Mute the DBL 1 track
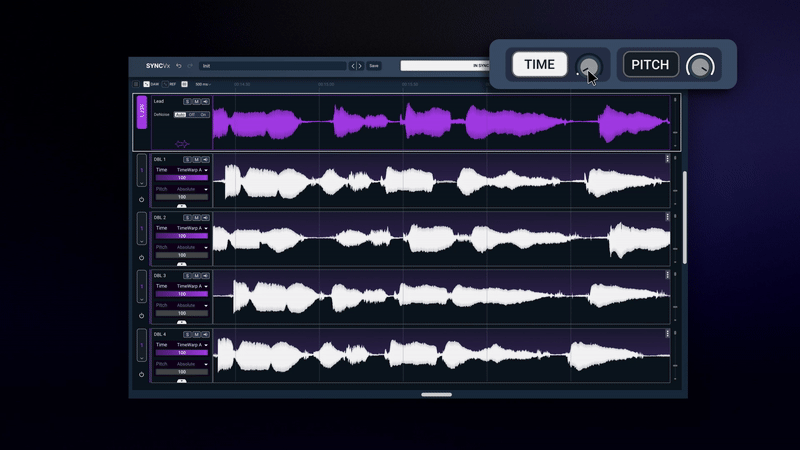This screenshot has height=450, width=800. coord(196,160)
